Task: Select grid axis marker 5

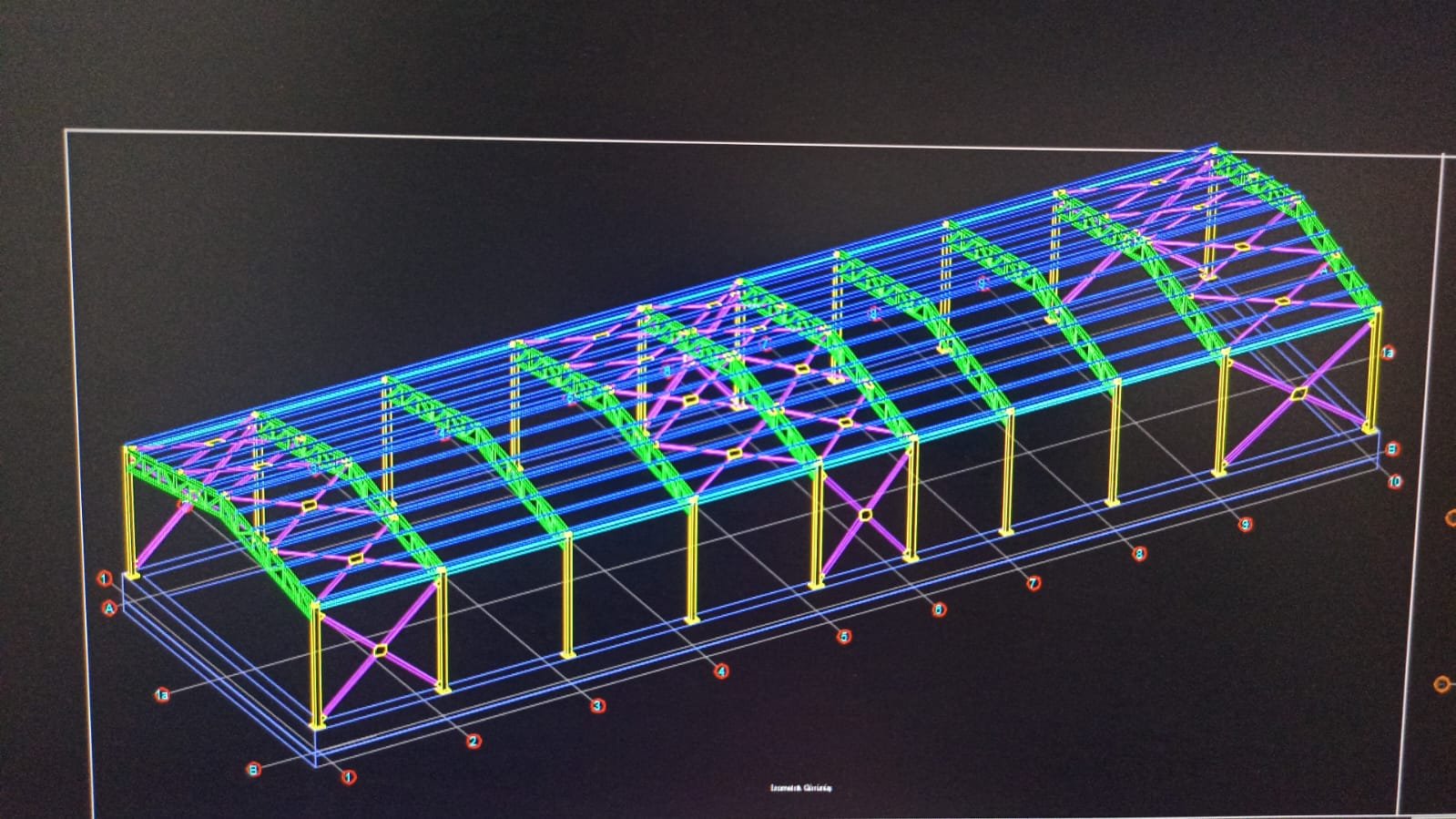Action: [x=844, y=637]
